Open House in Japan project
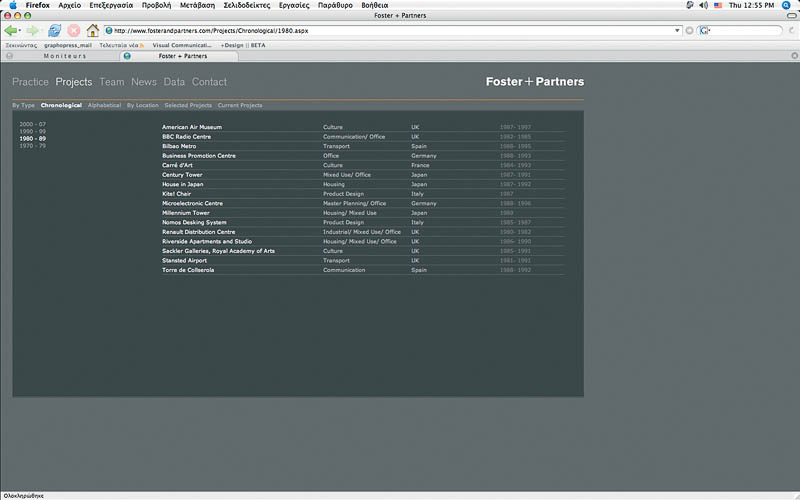The width and height of the screenshot is (800, 500). point(183,184)
